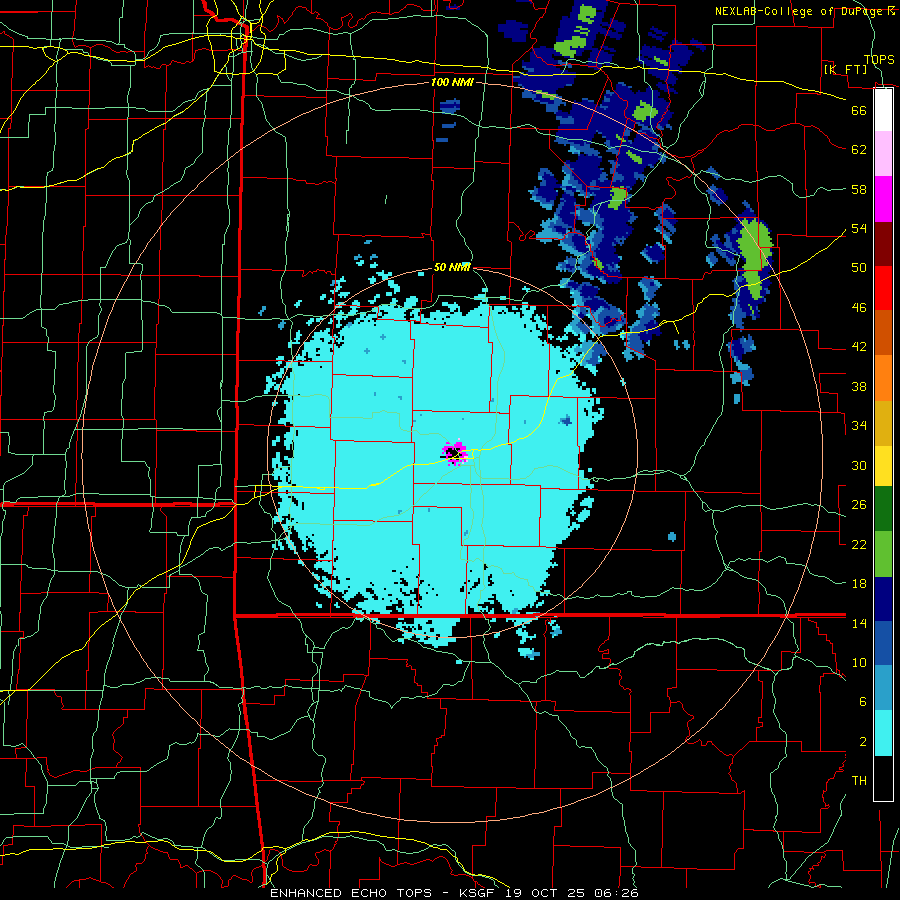Click the light pink swatch between 58 and 62

coord(883,154)
